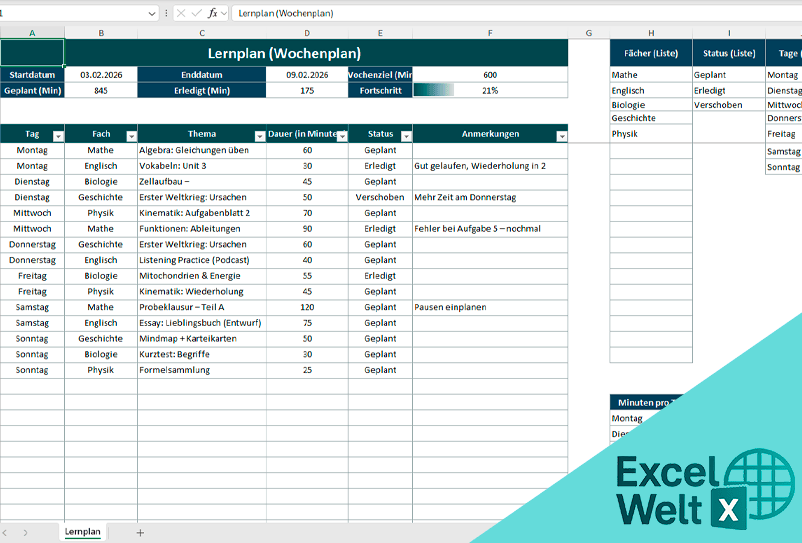Expand the Thema column filter

[x=259, y=135]
